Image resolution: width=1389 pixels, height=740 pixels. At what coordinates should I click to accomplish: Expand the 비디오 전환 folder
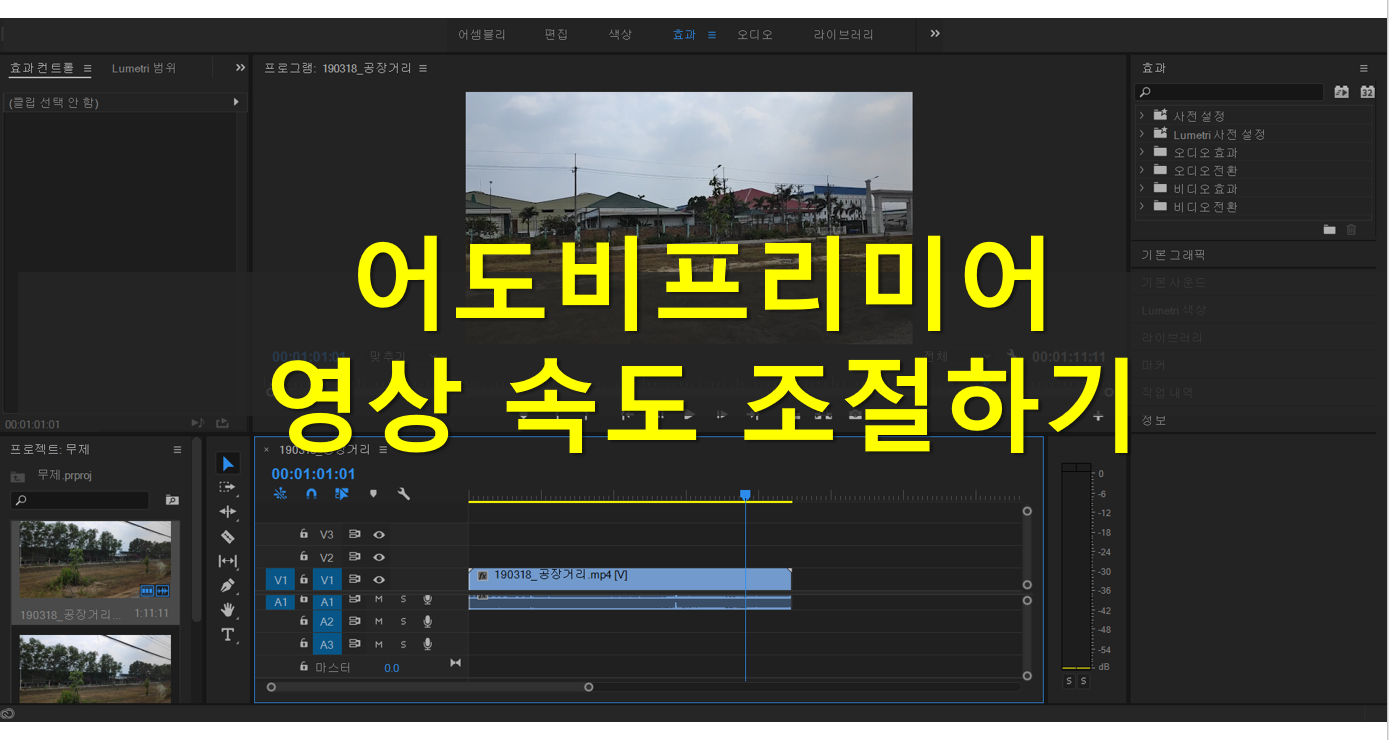point(1142,206)
